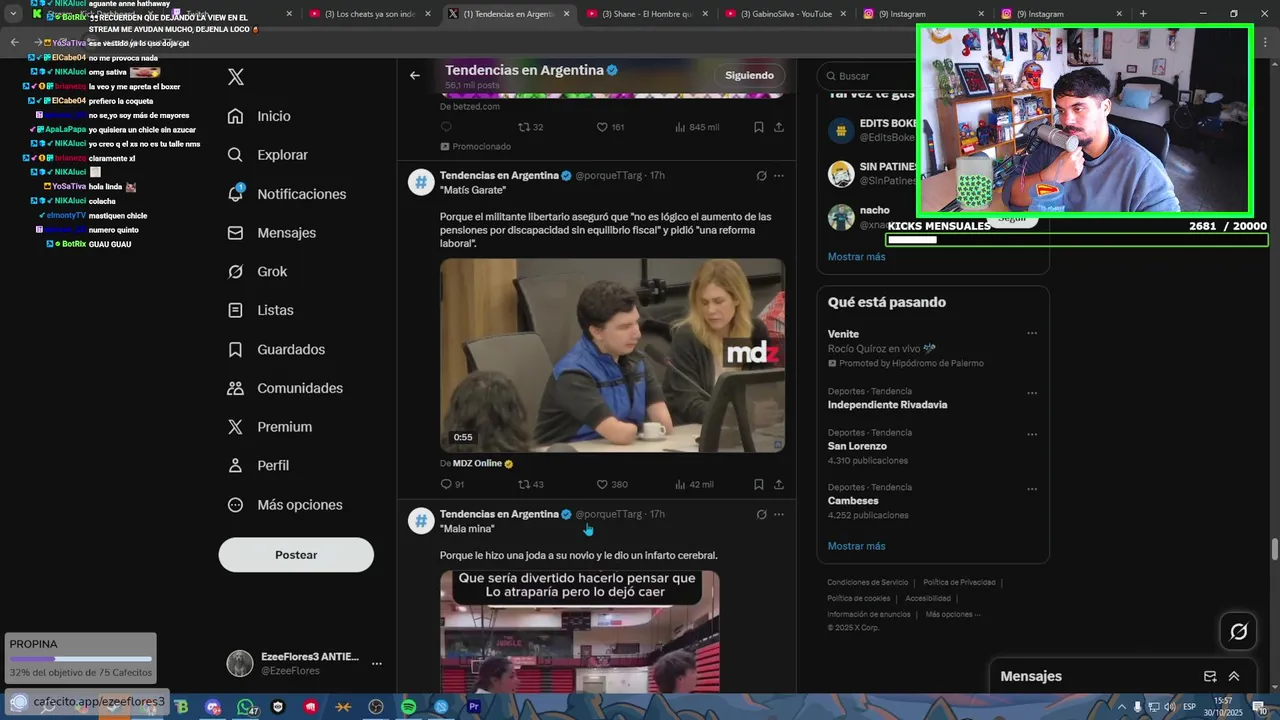Open the Explorar page
The height and width of the screenshot is (720, 1280).
[267, 155]
